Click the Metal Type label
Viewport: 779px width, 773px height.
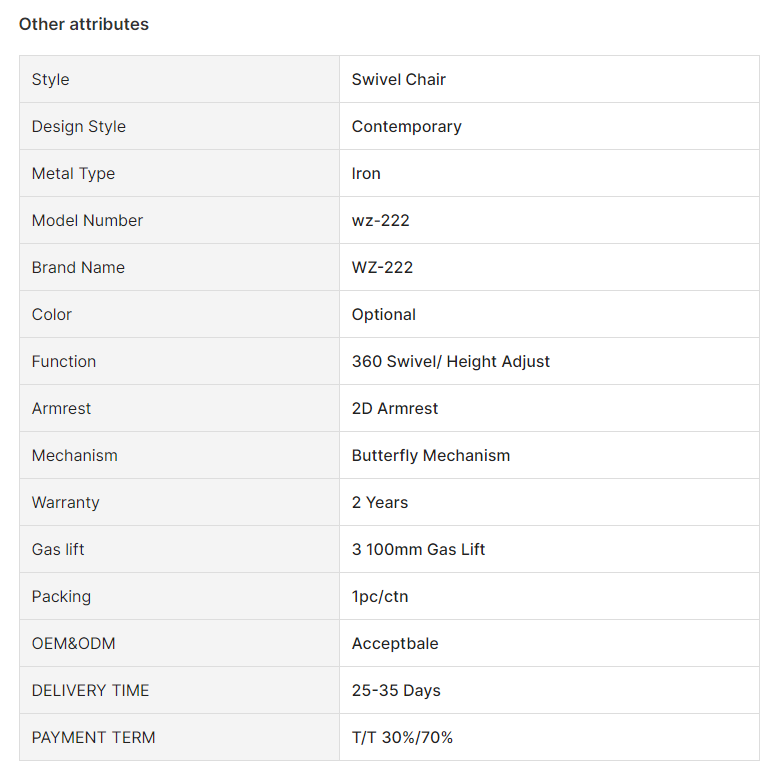[x=73, y=173]
